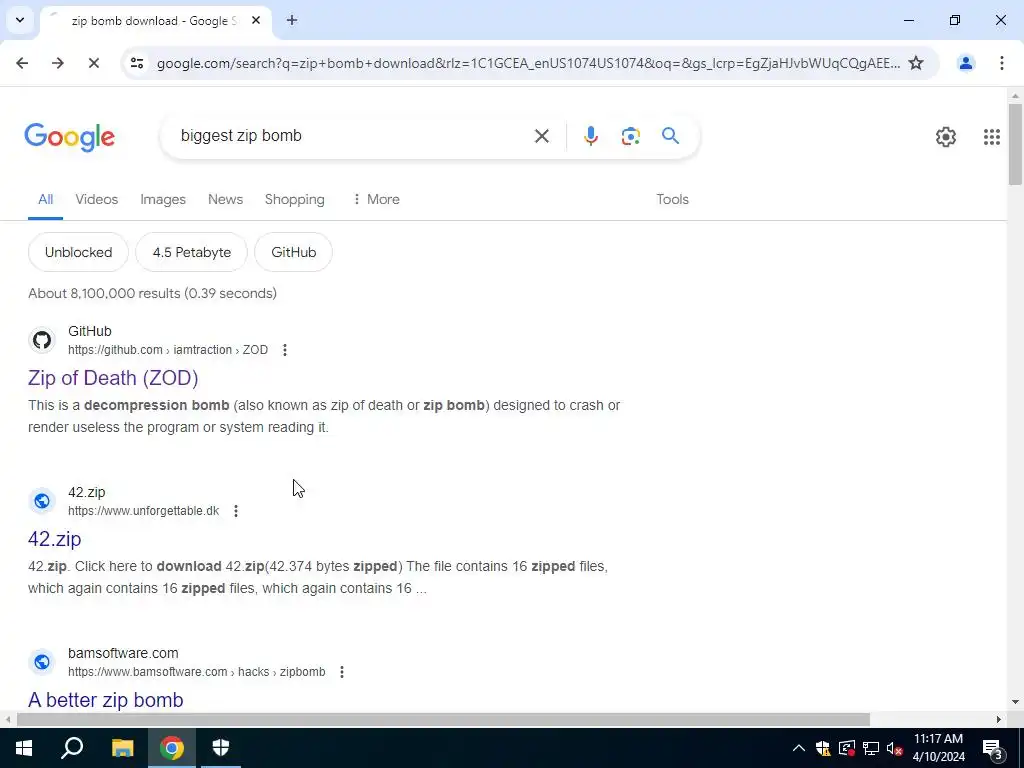Open File Explorer from the taskbar
This screenshot has height=768, width=1024.
(122, 748)
